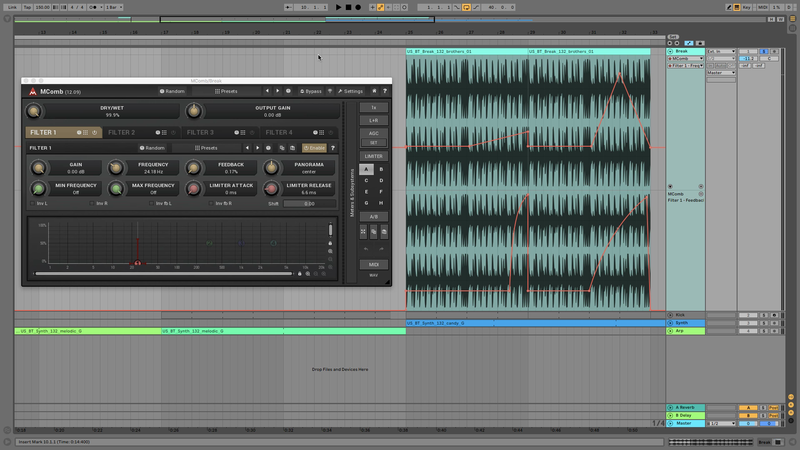
Task: Click the Shift value slider
Action: tap(309, 204)
